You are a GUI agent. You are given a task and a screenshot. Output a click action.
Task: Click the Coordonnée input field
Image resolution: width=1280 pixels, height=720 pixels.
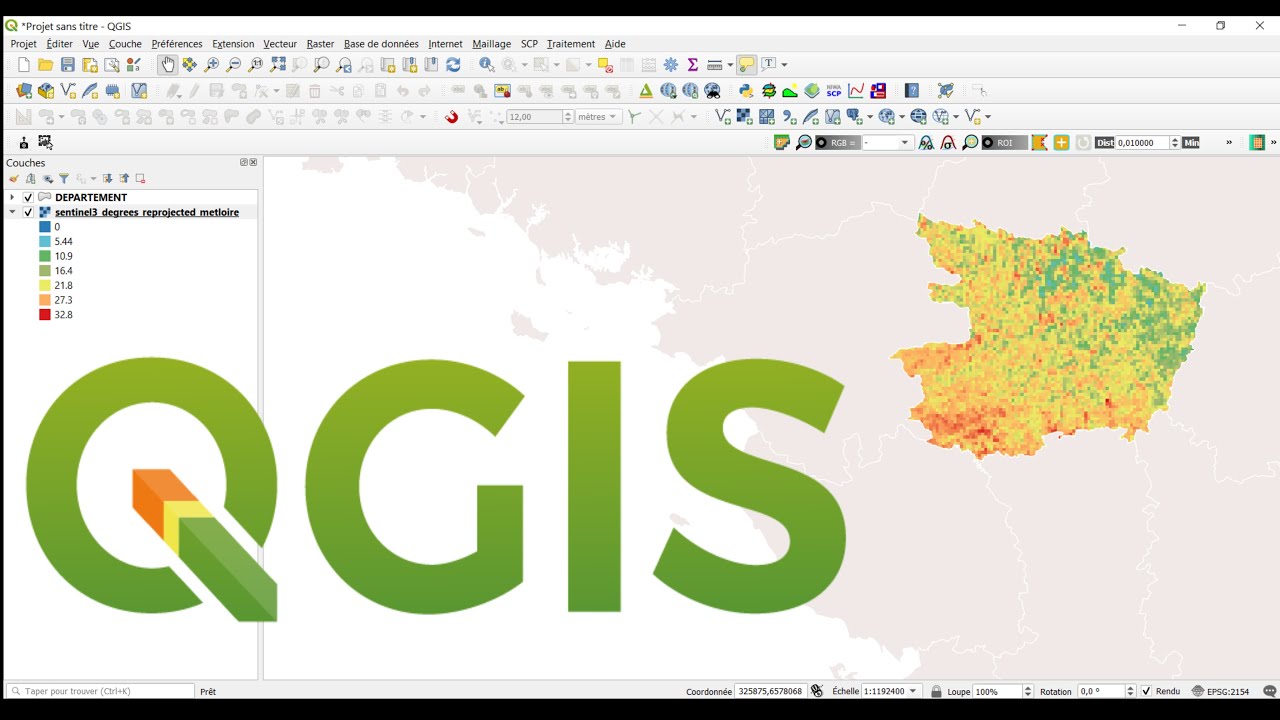771,691
